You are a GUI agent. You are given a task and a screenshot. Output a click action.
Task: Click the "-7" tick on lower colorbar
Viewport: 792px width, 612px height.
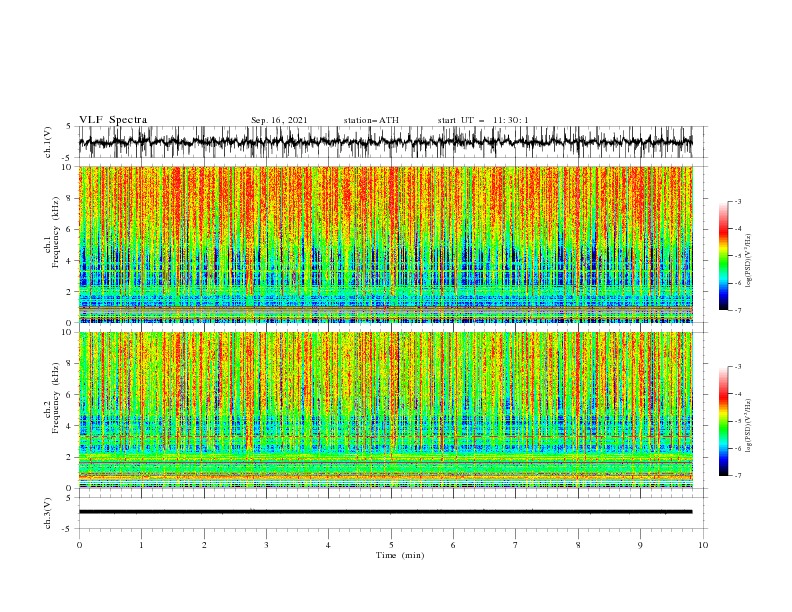pyautogui.click(x=737, y=476)
